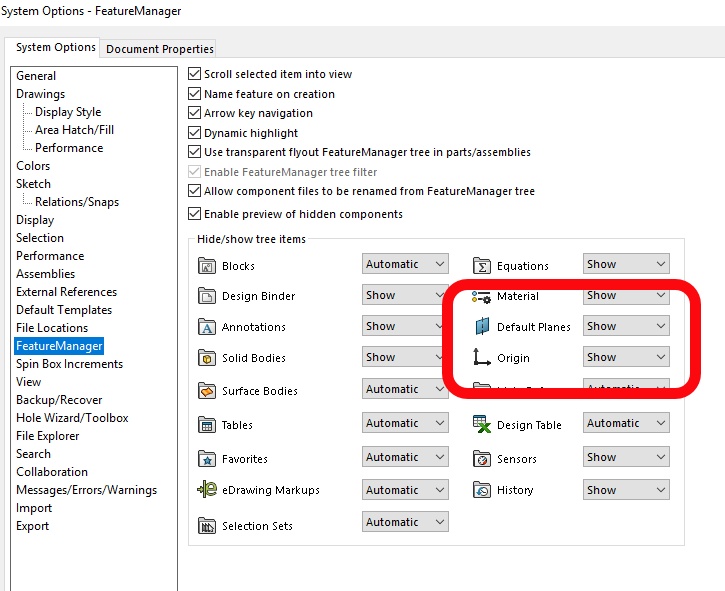Select Sketch in the options list
The height and width of the screenshot is (591, 725).
point(33,184)
